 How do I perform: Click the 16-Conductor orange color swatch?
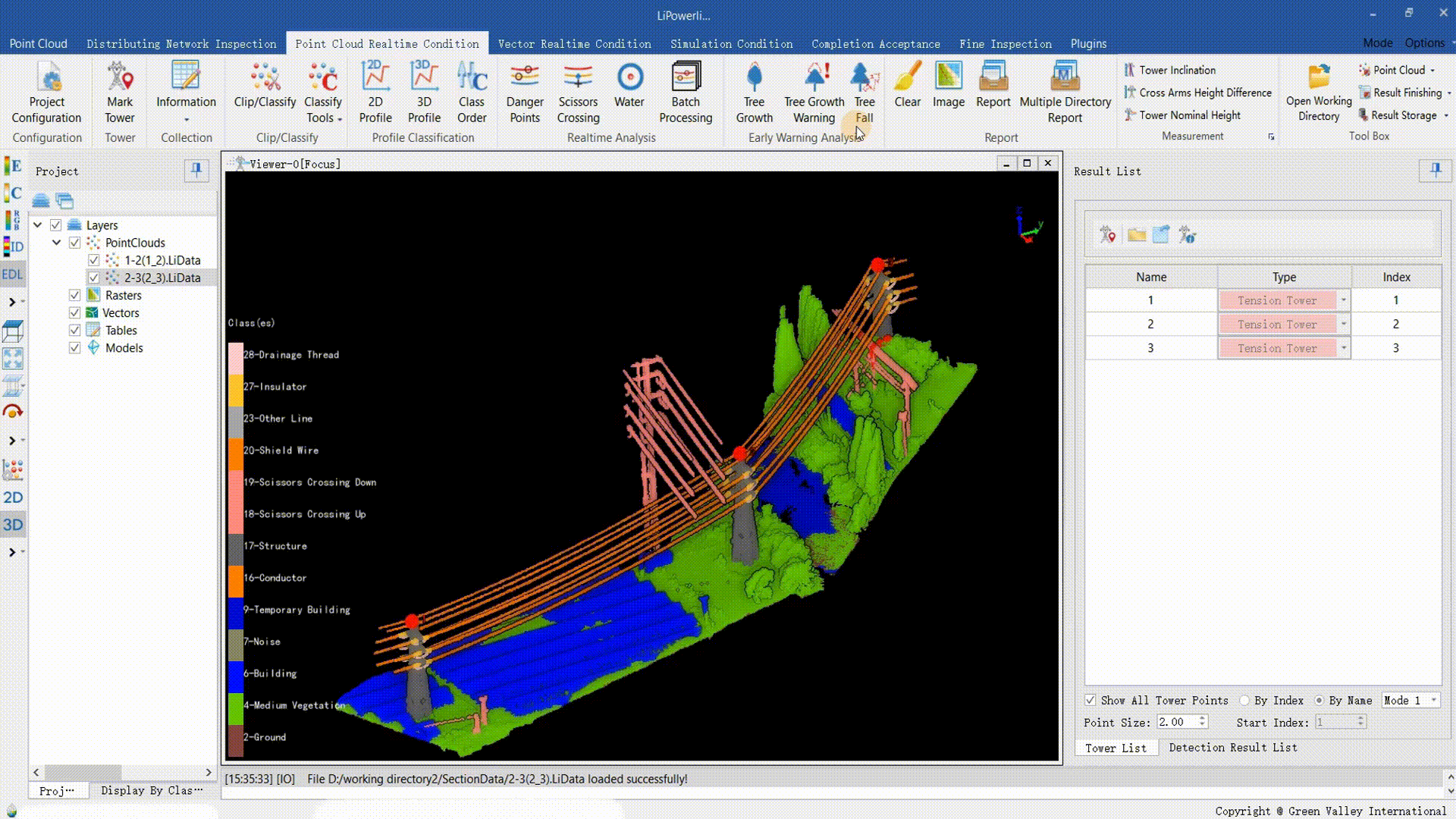point(236,580)
